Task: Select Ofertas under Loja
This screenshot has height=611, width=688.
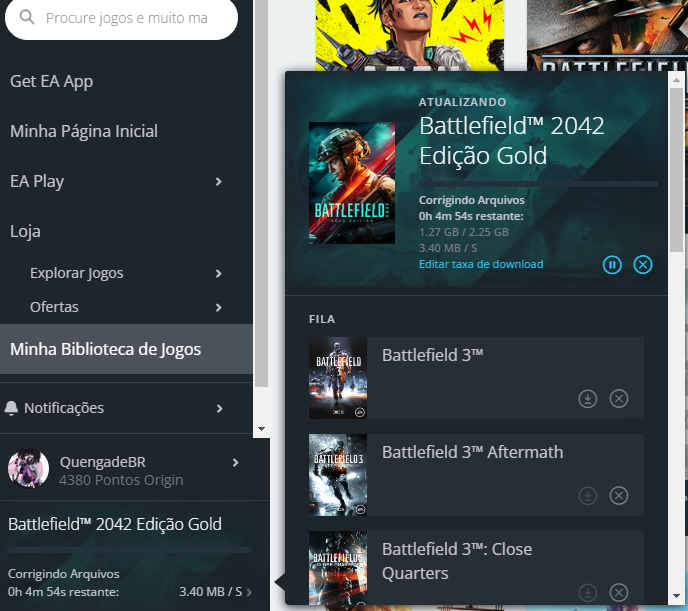Action: click(54, 307)
